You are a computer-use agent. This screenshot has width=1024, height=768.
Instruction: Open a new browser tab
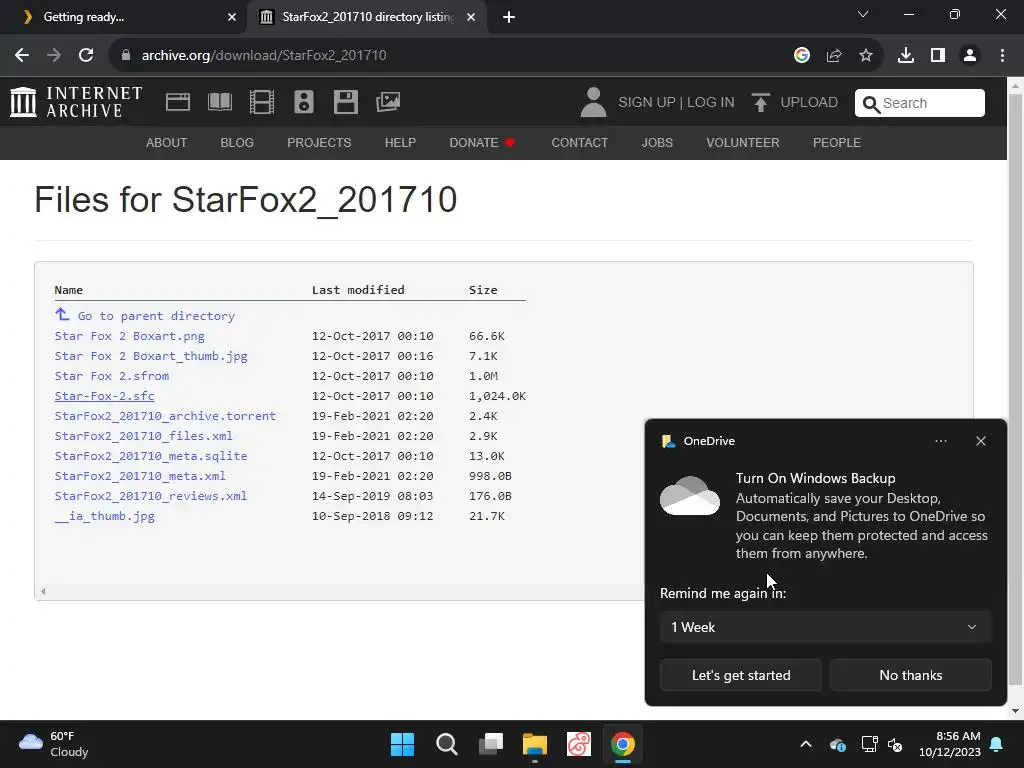tap(509, 17)
